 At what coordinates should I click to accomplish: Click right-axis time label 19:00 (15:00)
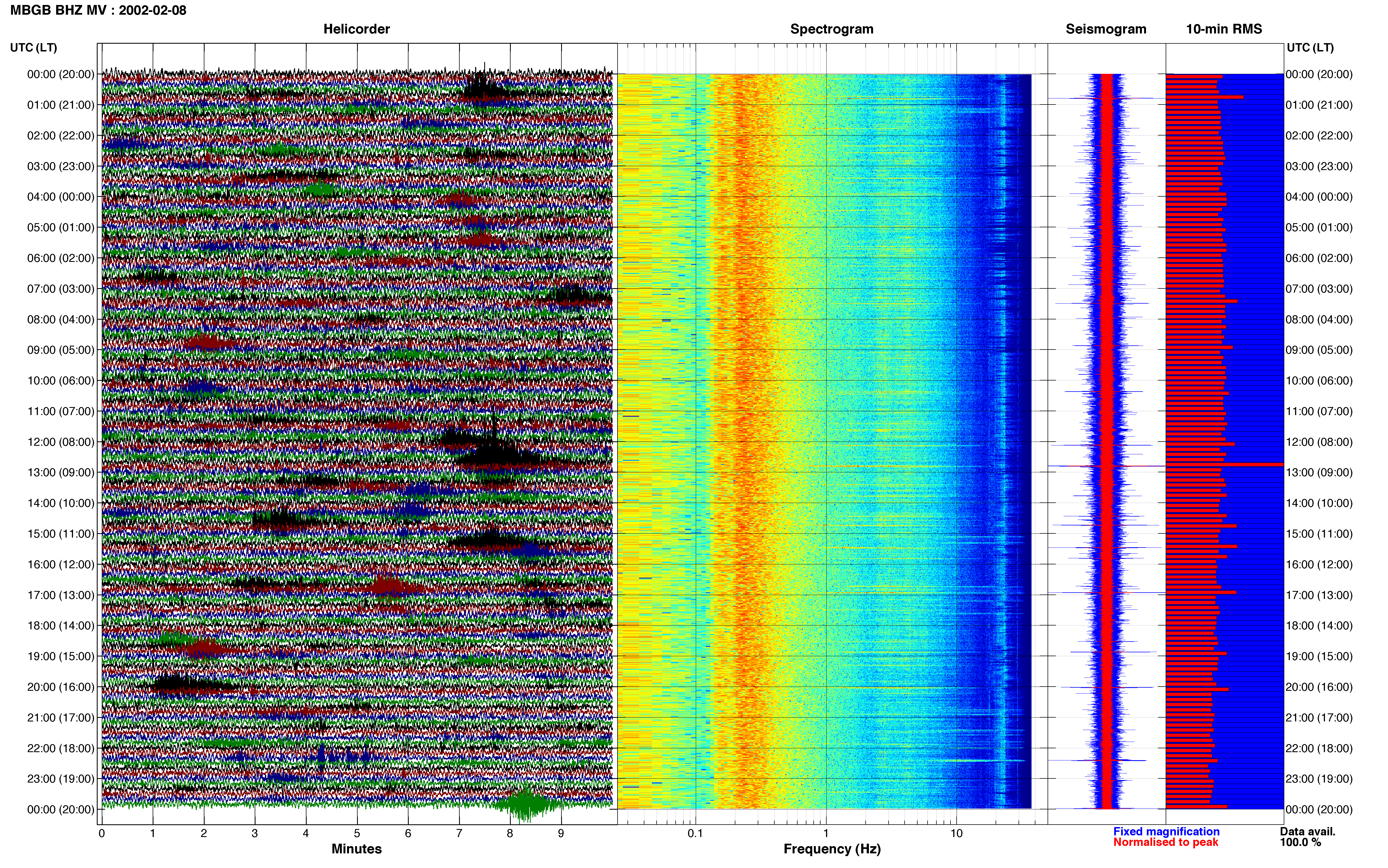(x=1319, y=657)
